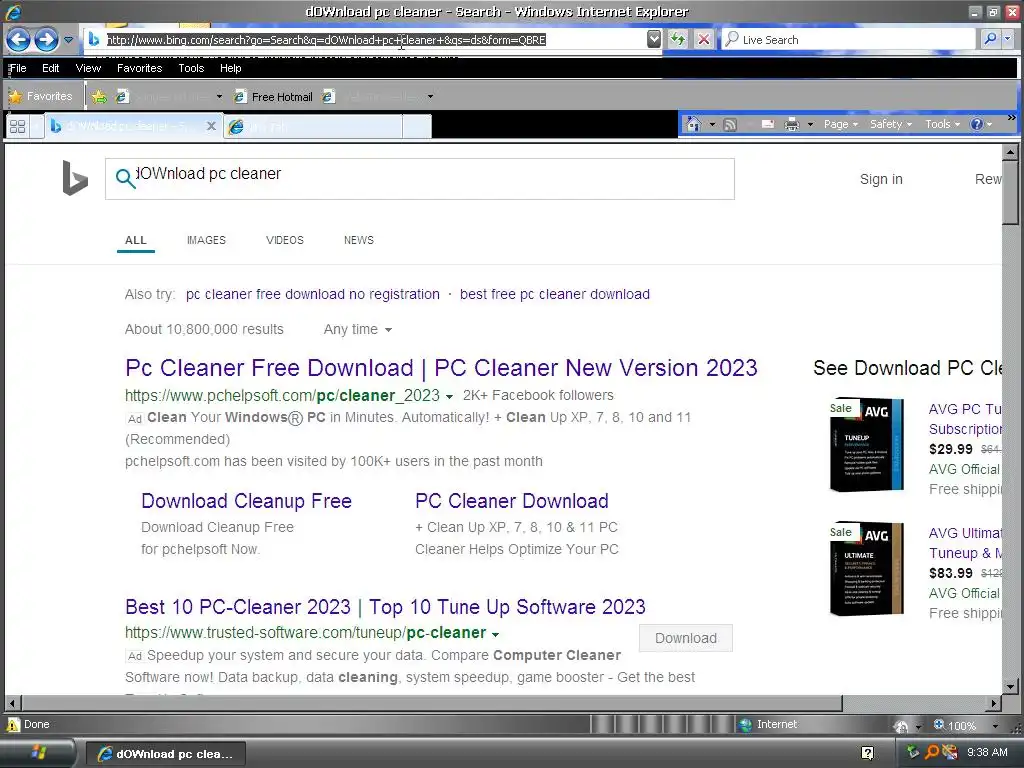Open the recent pages dropdown beside Forward
This screenshot has height=768, width=1024.
68,40
